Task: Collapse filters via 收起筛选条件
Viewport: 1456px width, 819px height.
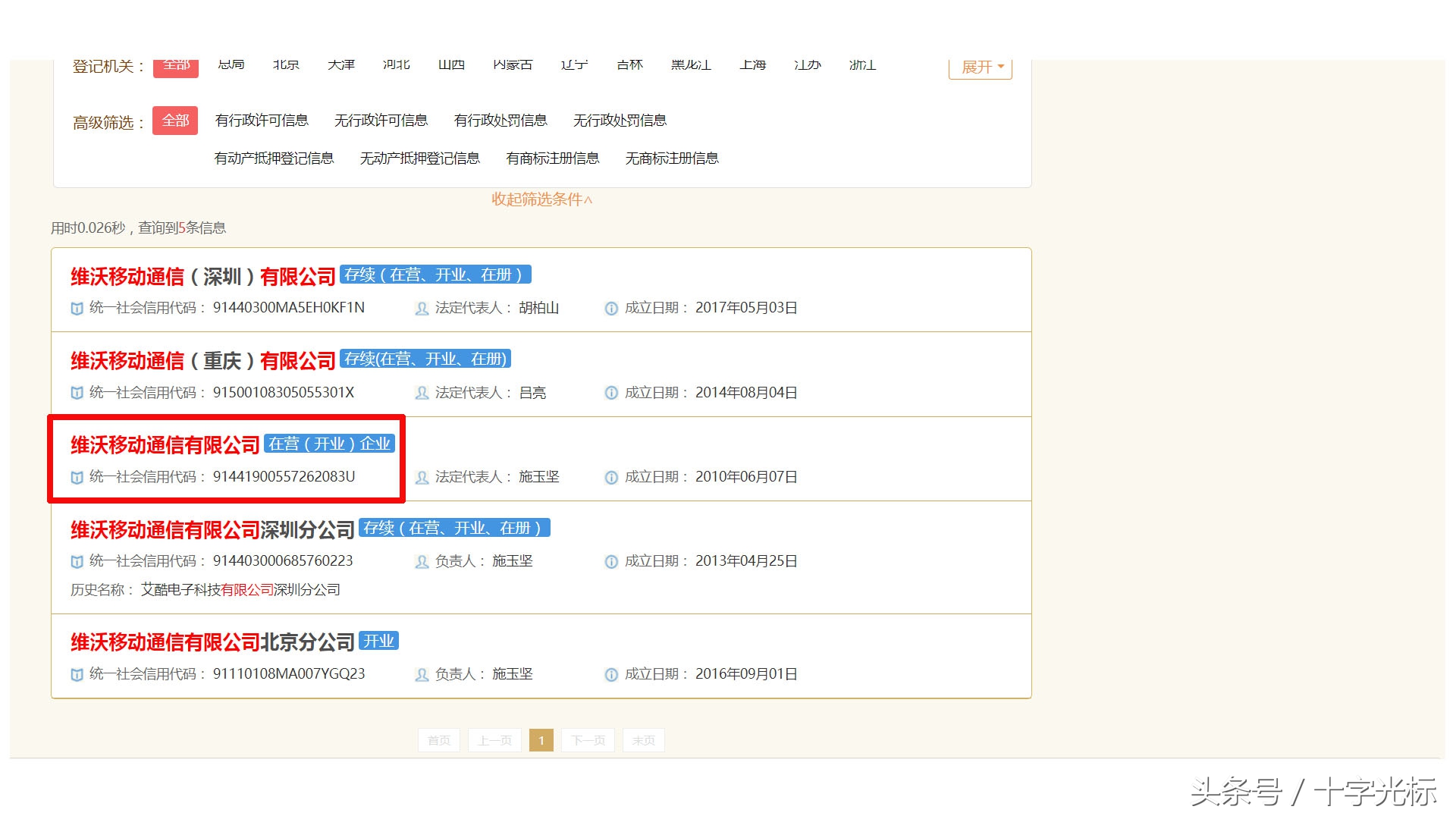Action: [x=541, y=199]
